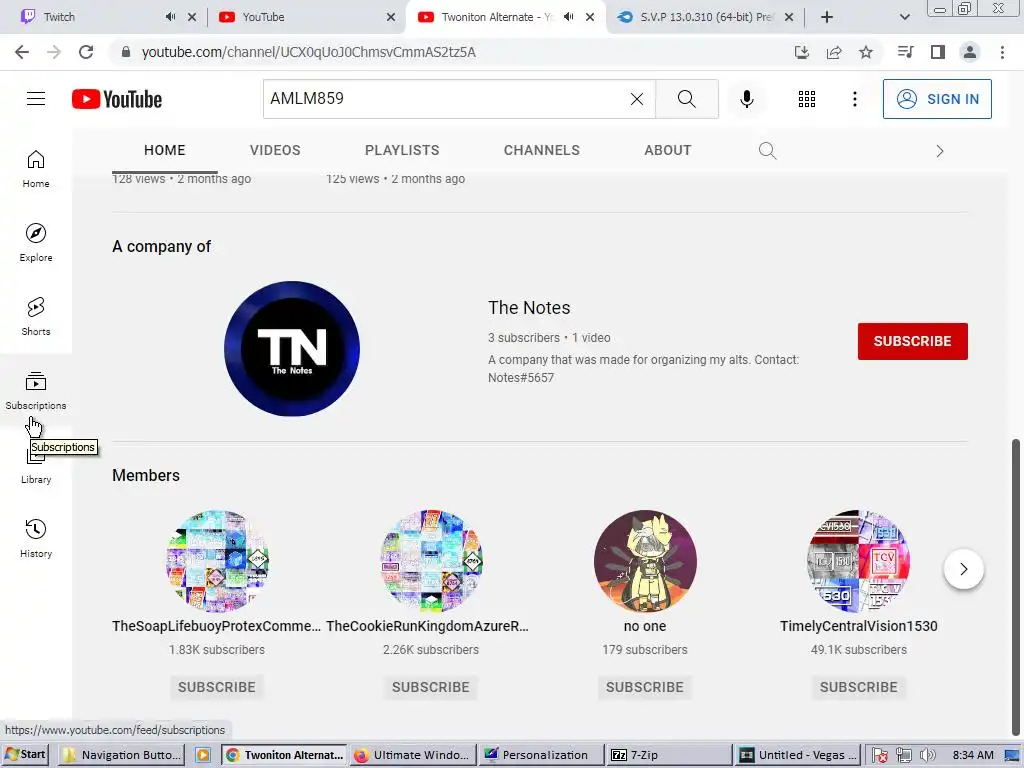Clear the search box text
Image resolution: width=1024 pixels, height=768 pixels.
tap(637, 99)
